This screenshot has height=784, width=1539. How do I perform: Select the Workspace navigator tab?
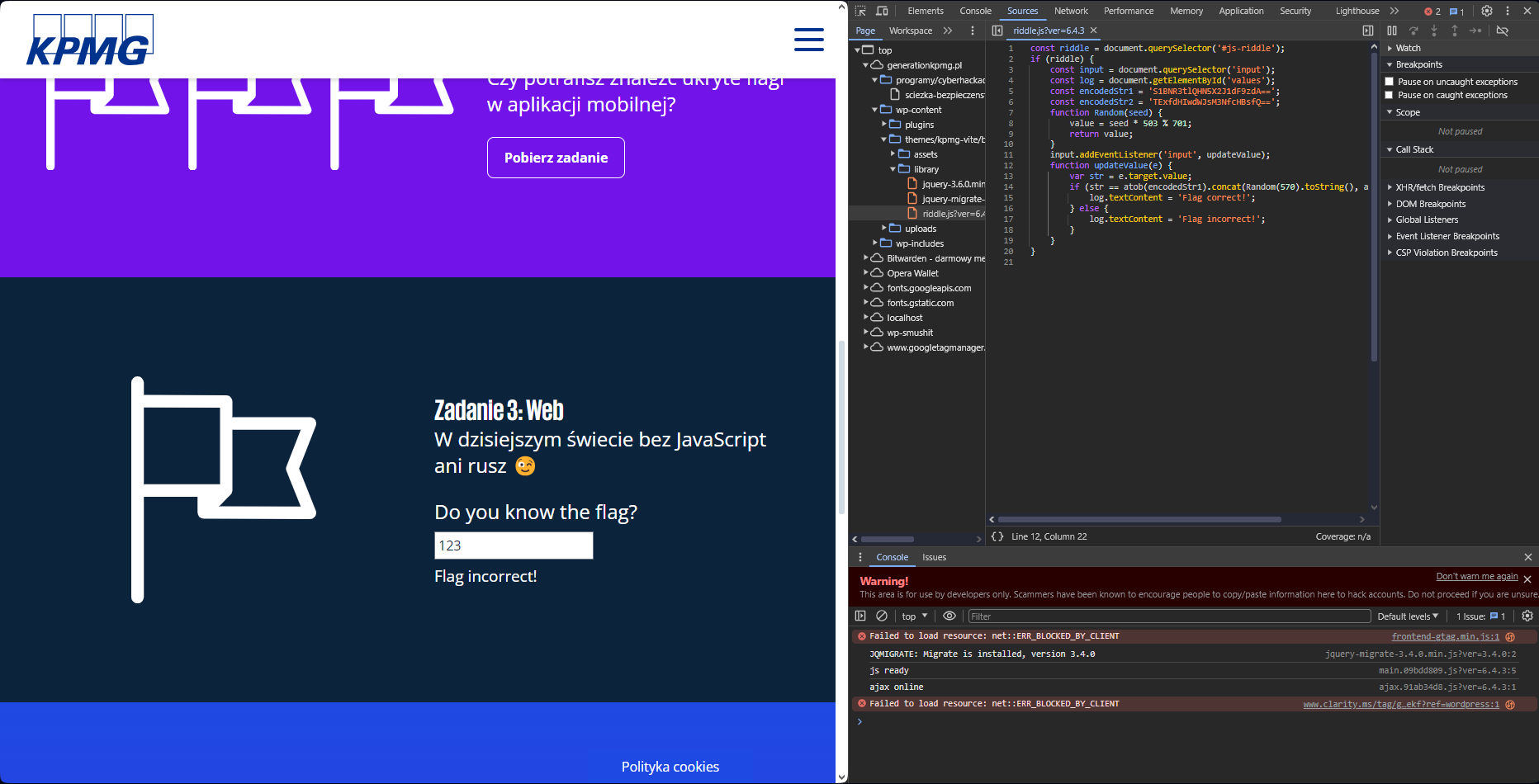click(x=911, y=31)
